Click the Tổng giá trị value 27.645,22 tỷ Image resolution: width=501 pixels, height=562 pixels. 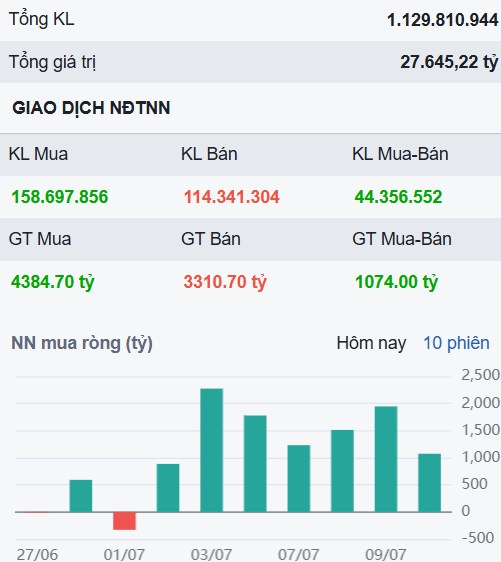[449, 62]
